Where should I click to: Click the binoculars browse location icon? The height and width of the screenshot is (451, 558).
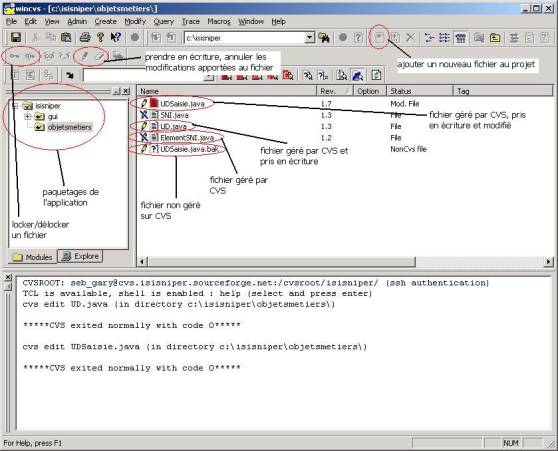(x=324, y=37)
